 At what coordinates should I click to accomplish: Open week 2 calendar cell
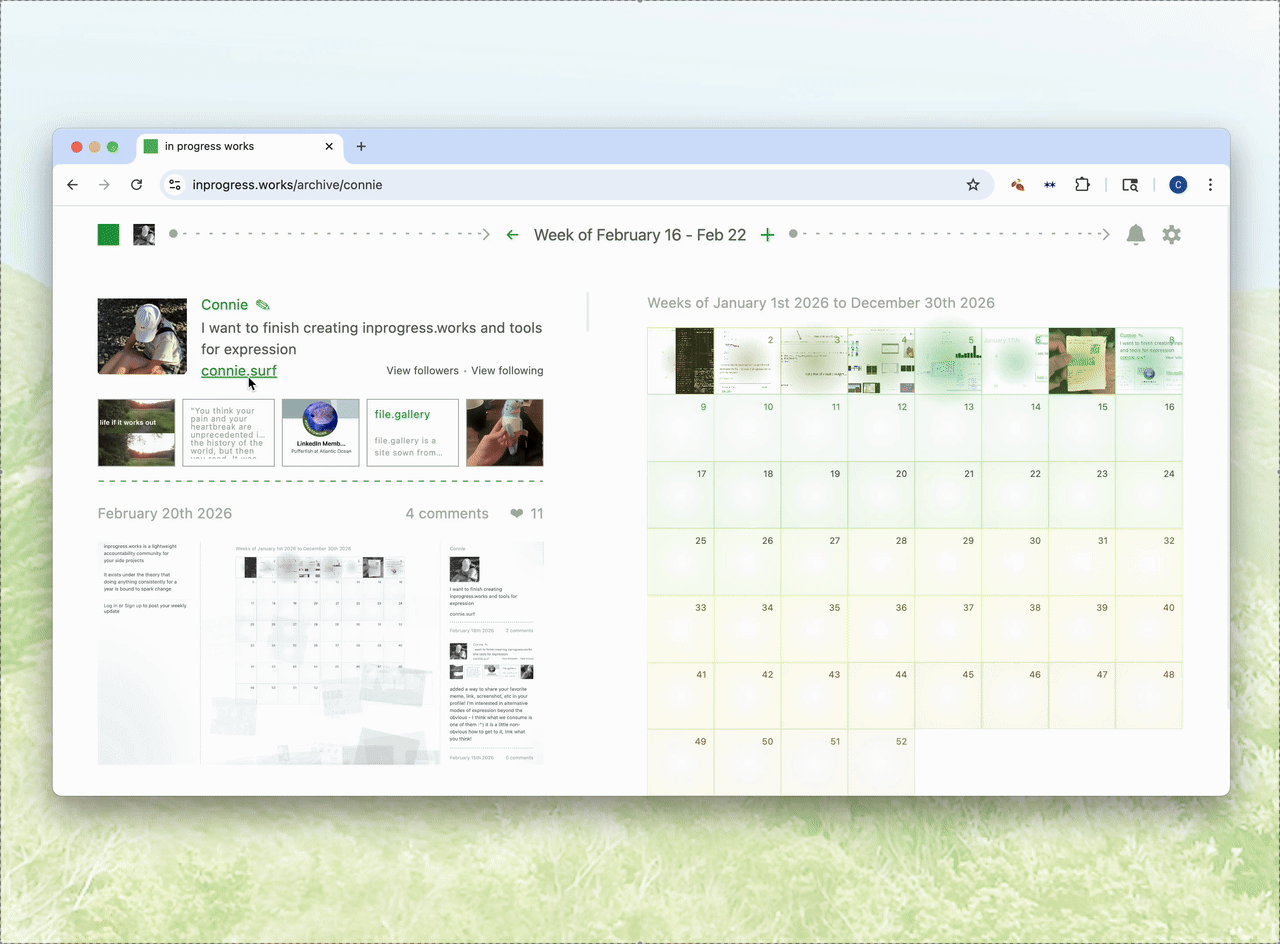[747, 361]
